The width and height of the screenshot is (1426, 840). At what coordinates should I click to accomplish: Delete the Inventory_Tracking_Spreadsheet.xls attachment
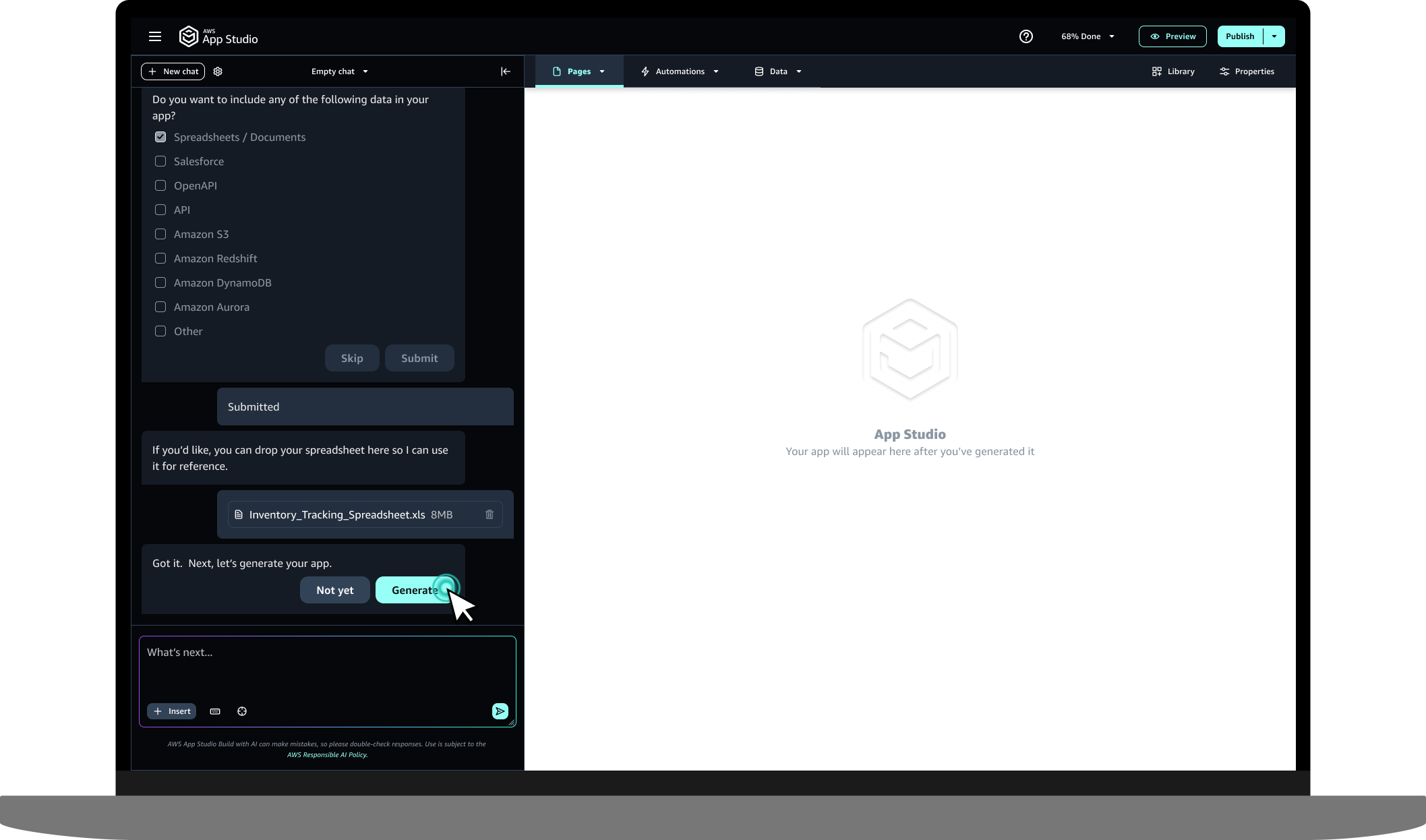tap(489, 514)
